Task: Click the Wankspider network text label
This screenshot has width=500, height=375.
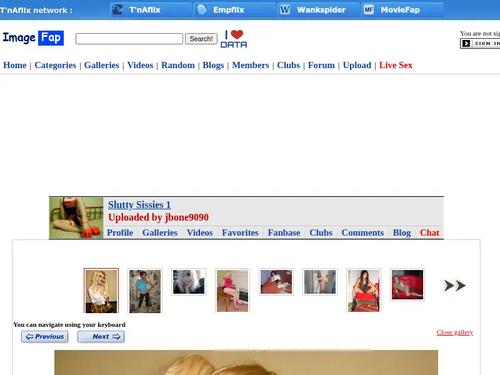Action: (x=321, y=10)
